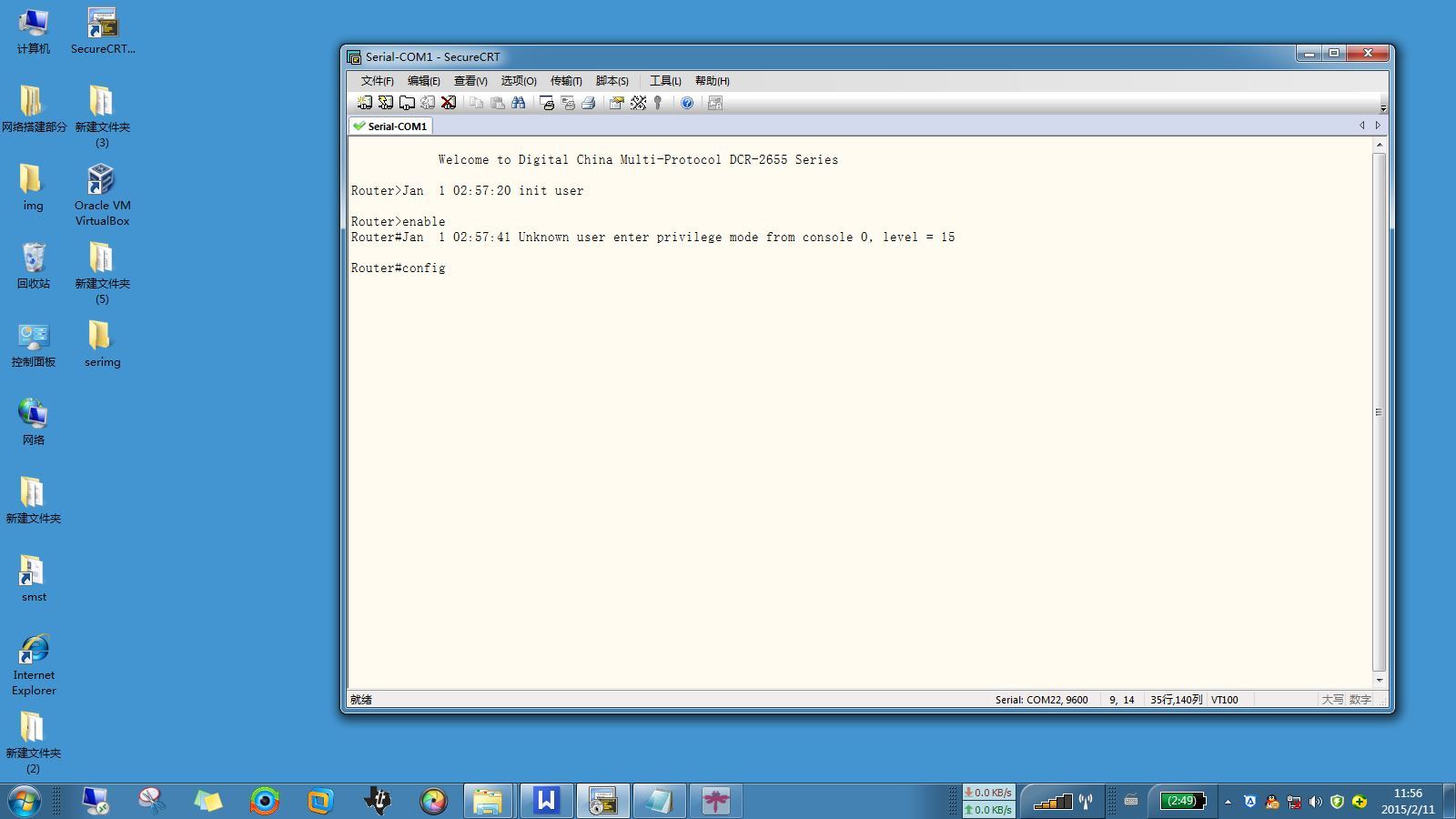
Task: Click the tab scroll left arrow
Action: [1362, 126]
